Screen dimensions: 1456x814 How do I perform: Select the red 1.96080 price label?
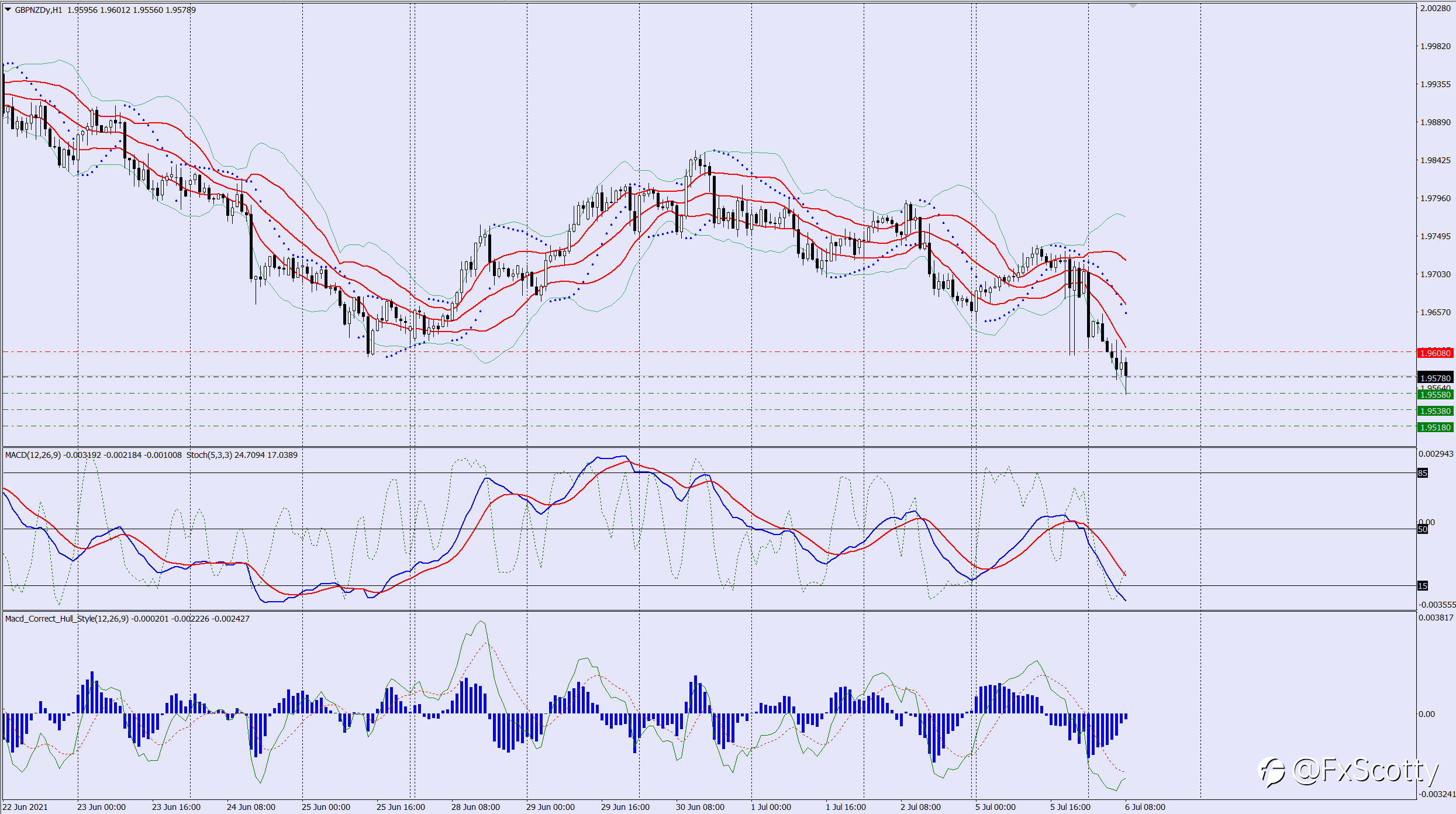(1436, 353)
